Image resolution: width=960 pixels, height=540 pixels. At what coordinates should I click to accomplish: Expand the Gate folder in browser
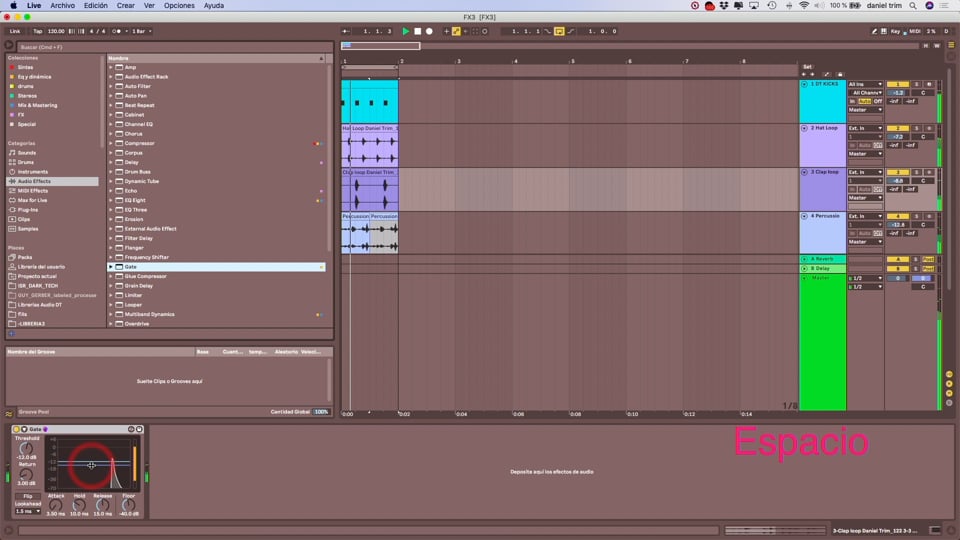click(111, 267)
